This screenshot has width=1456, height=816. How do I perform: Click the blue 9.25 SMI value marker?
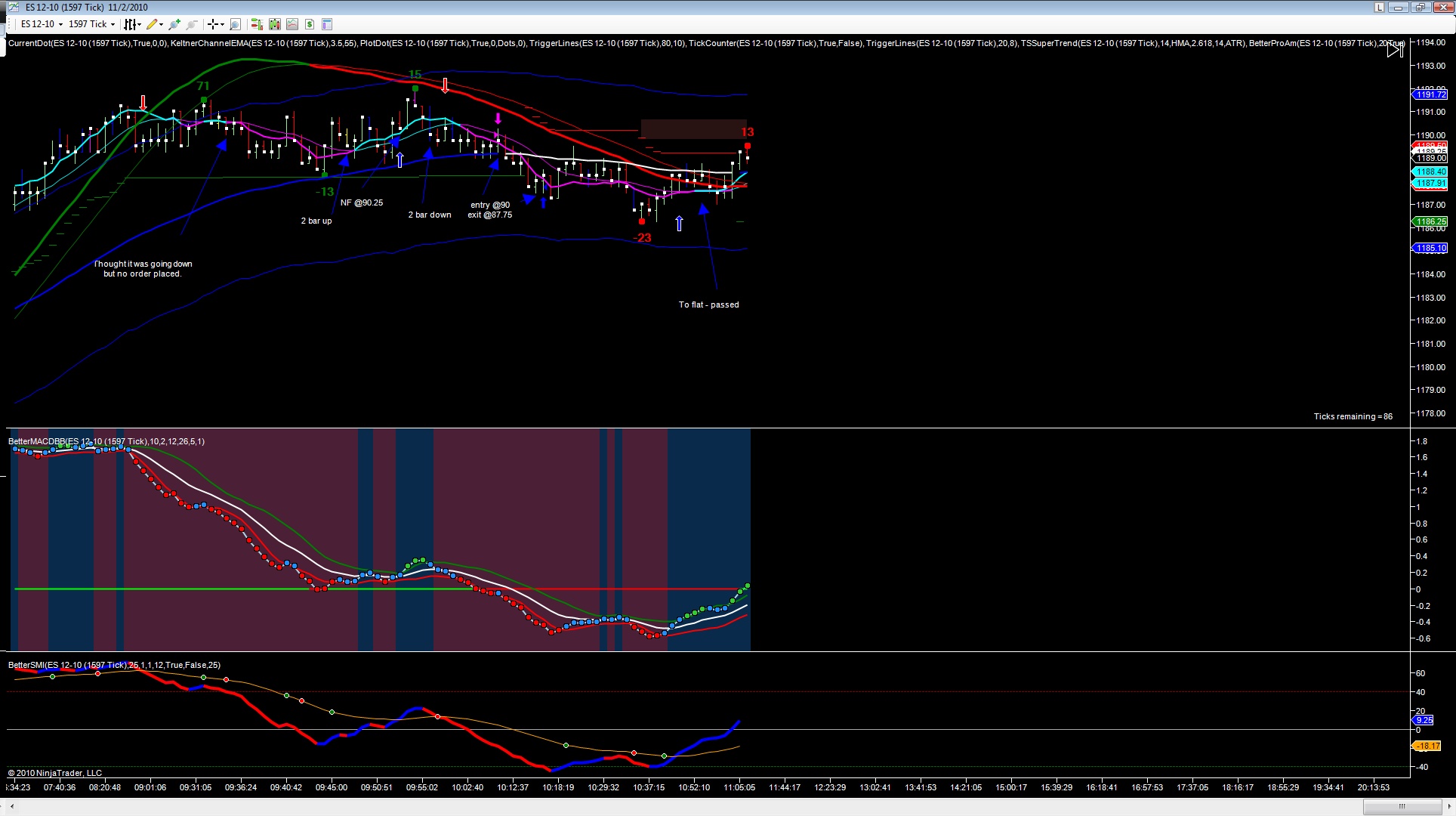tap(1424, 720)
